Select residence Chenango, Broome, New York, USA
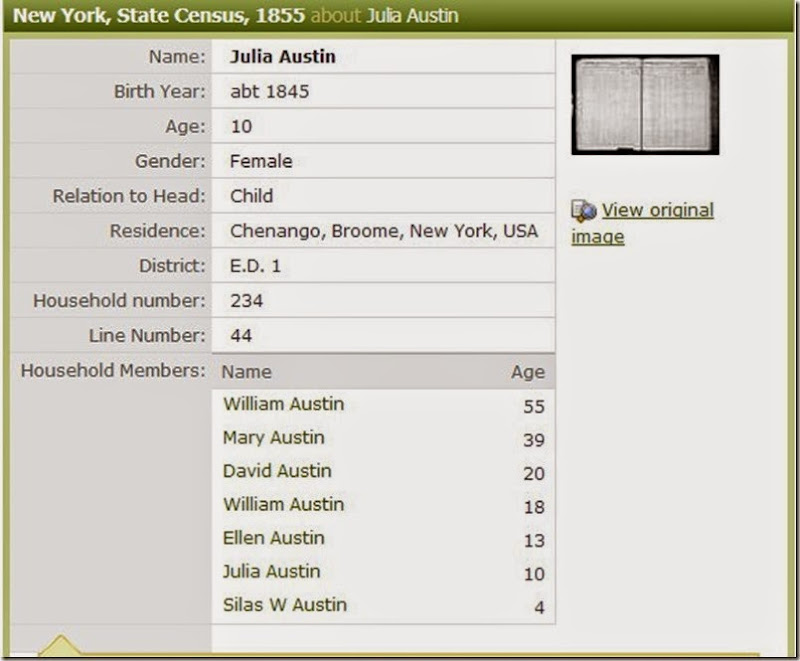 point(384,231)
